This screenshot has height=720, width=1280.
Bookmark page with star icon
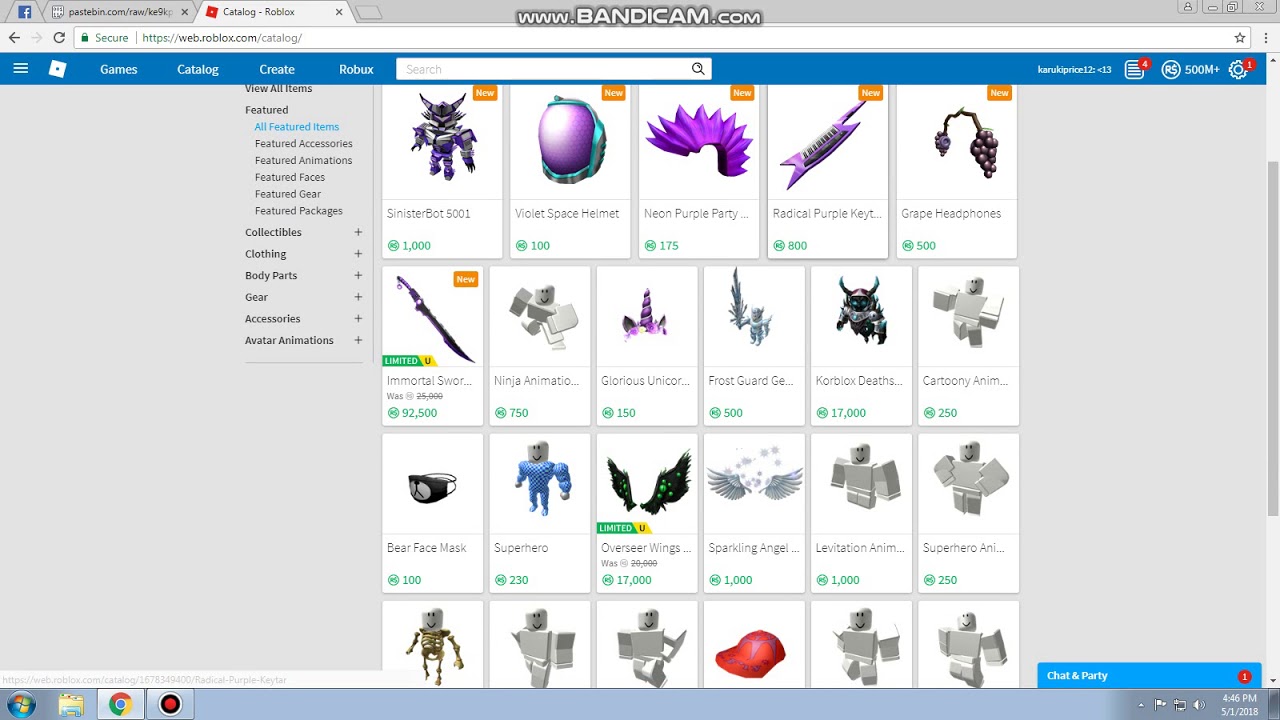1240,38
